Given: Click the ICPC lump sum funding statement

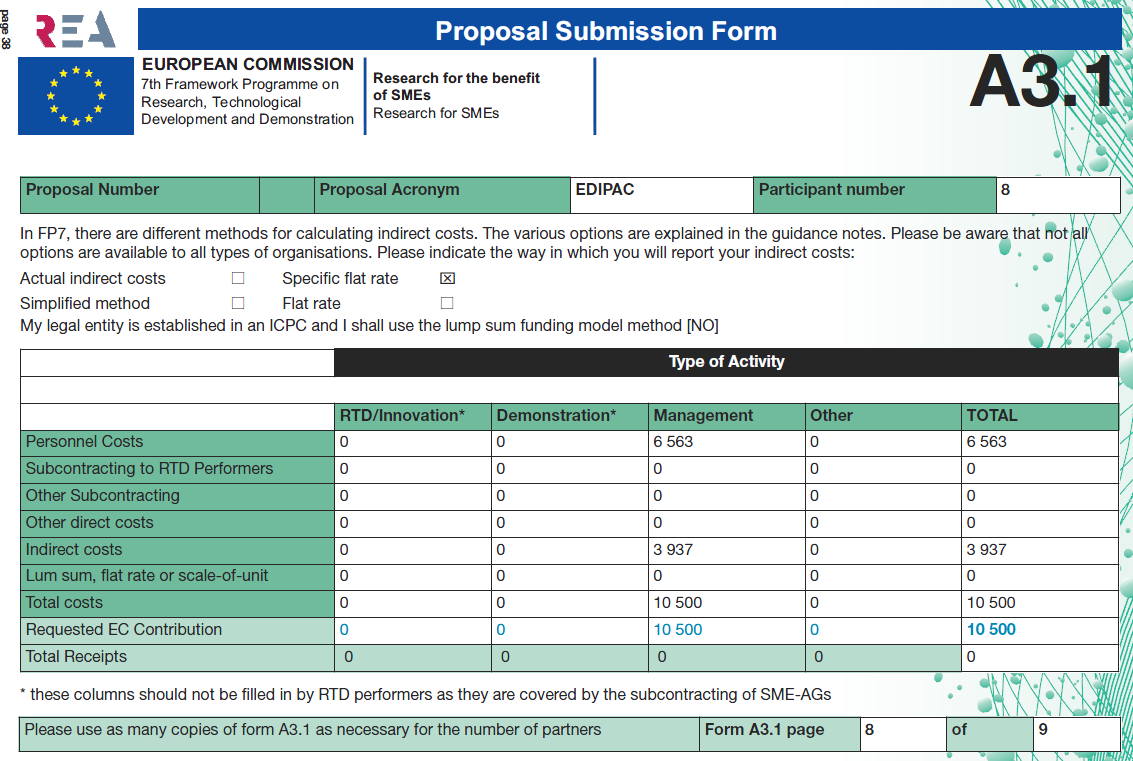Looking at the screenshot, I should pos(369,326).
